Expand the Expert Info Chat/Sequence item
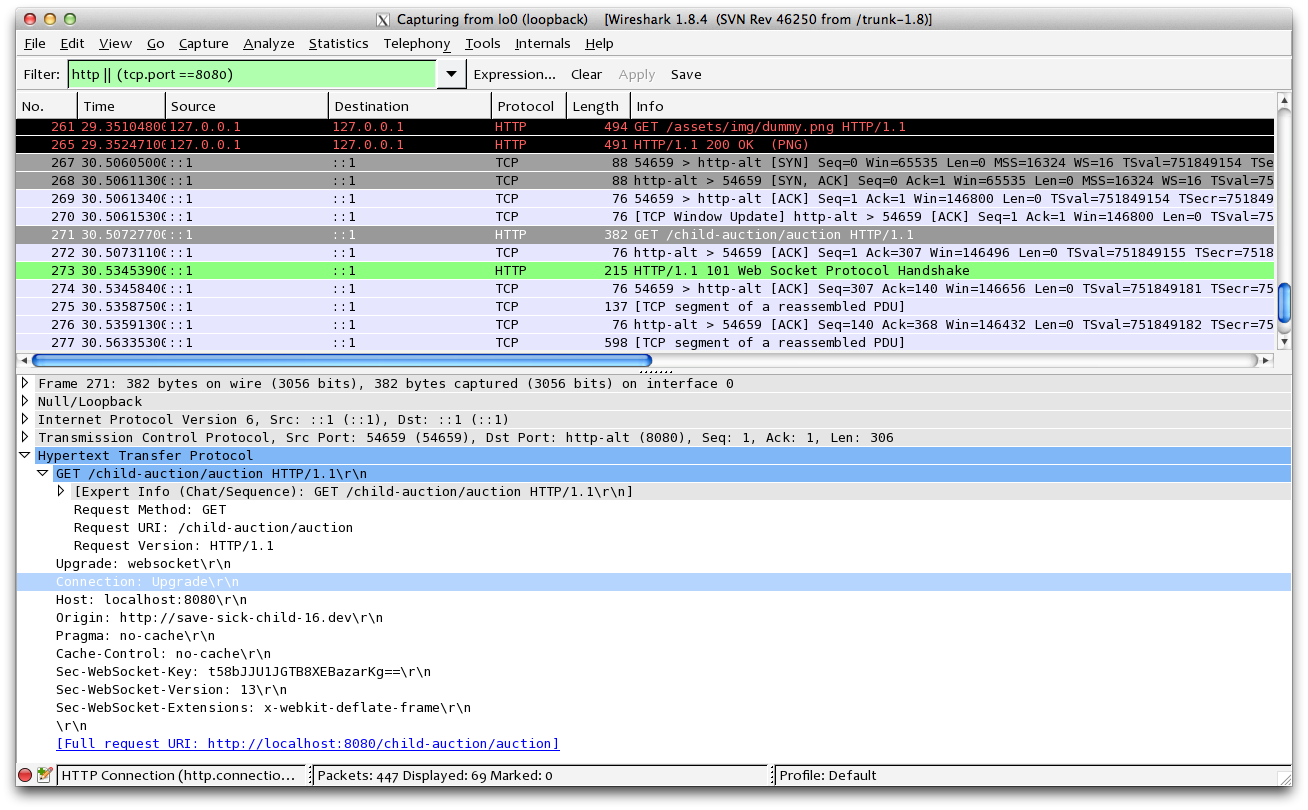1308x810 pixels. (61, 492)
